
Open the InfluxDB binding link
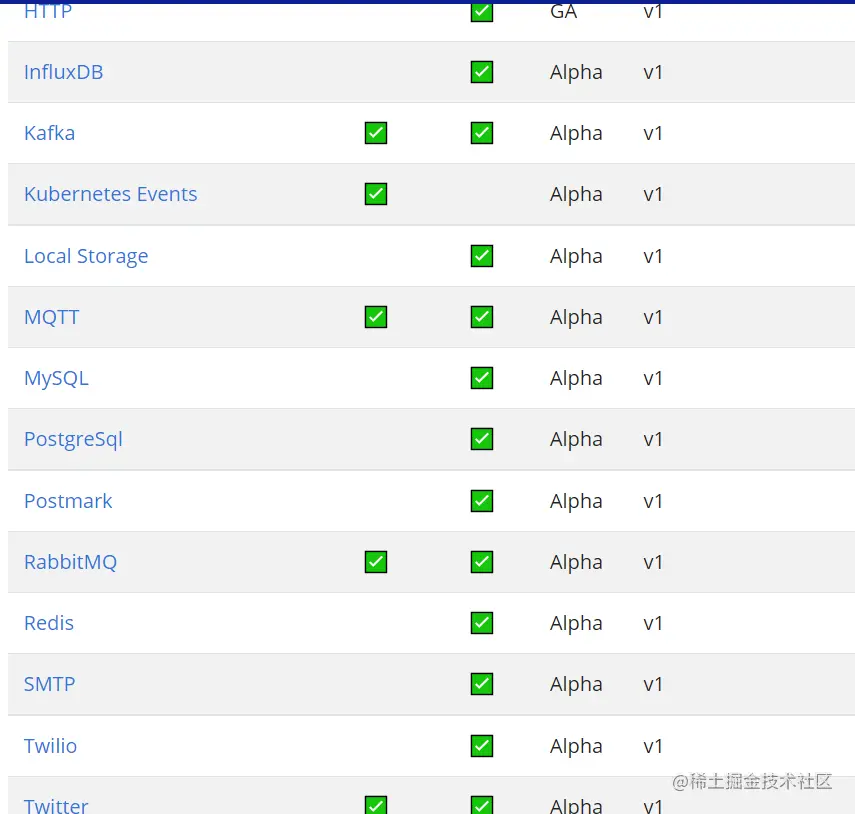[x=63, y=72]
